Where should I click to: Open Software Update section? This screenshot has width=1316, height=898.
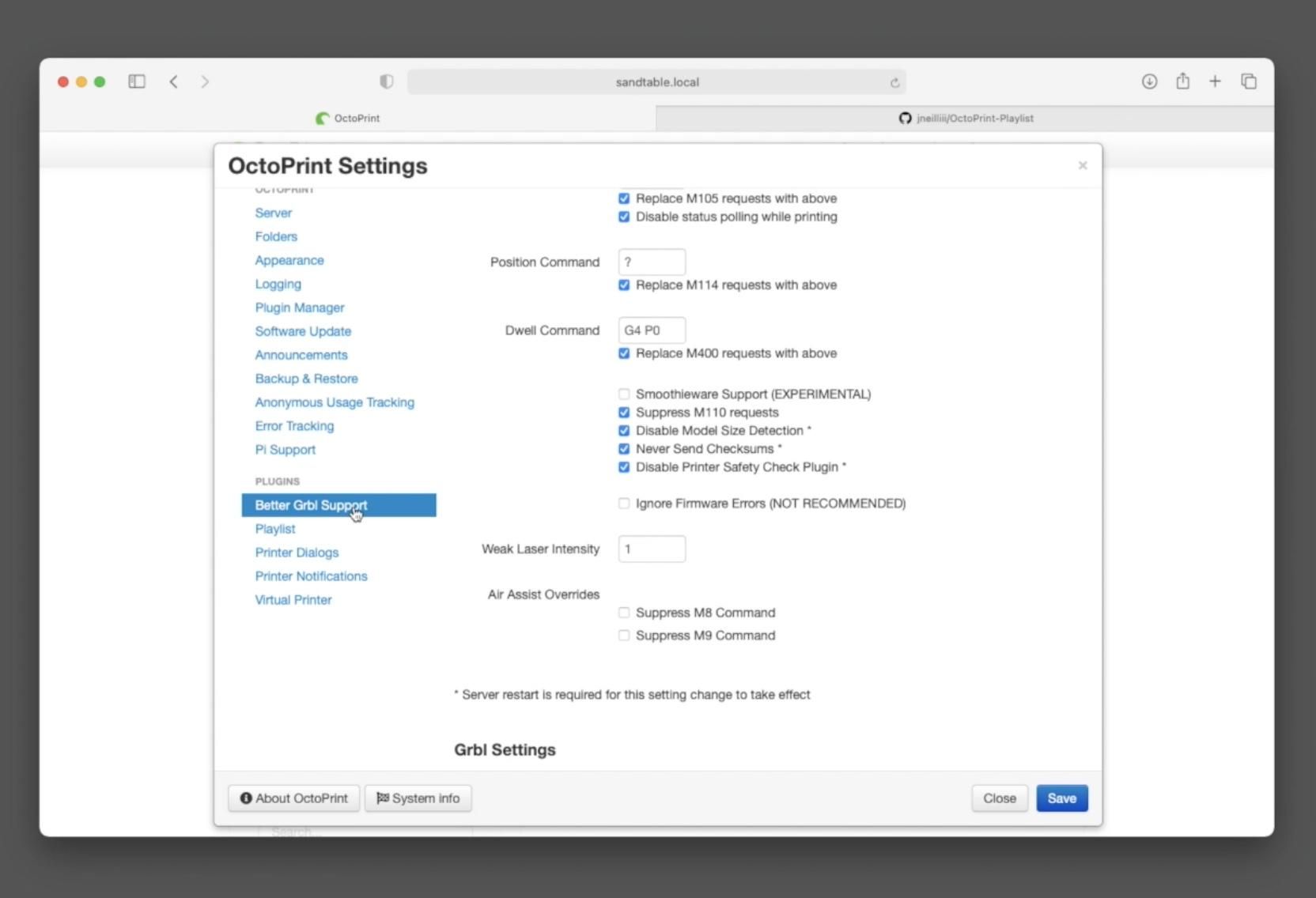(303, 331)
